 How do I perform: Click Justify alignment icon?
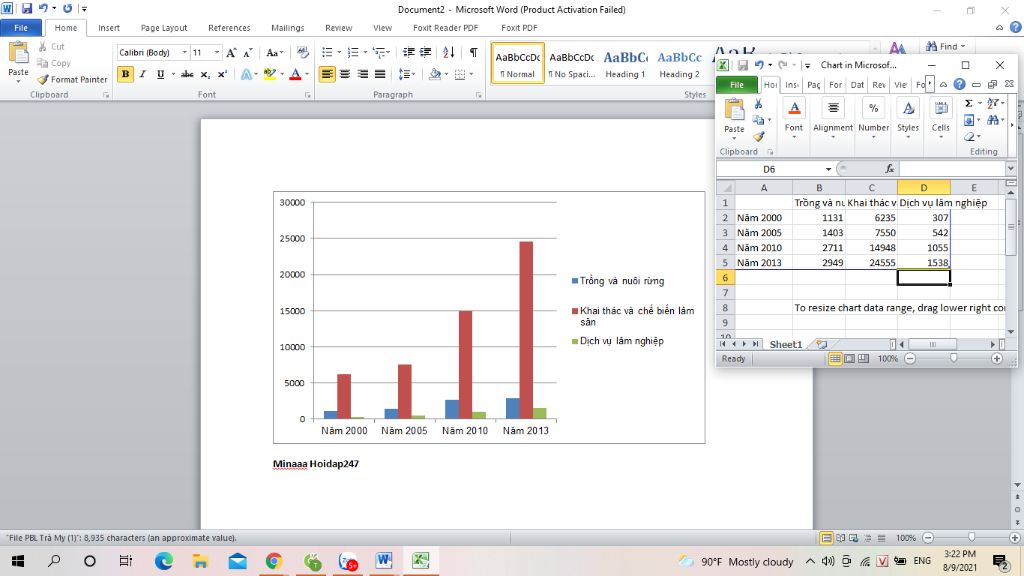click(379, 74)
